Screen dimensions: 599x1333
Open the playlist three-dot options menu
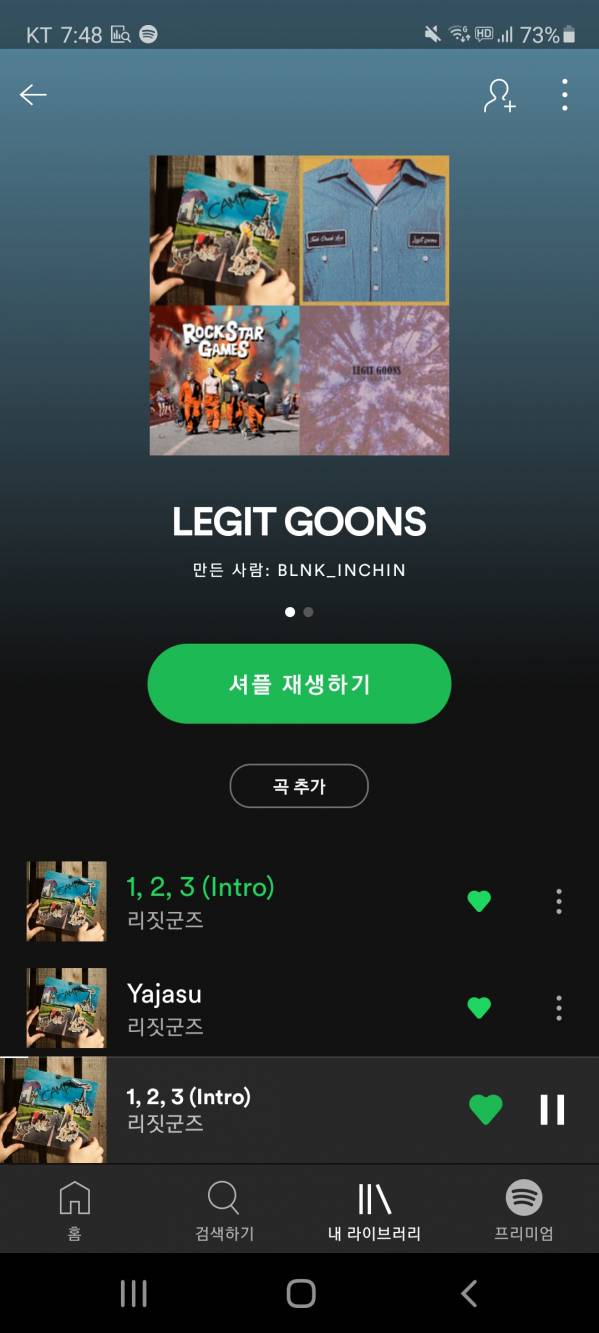565,95
